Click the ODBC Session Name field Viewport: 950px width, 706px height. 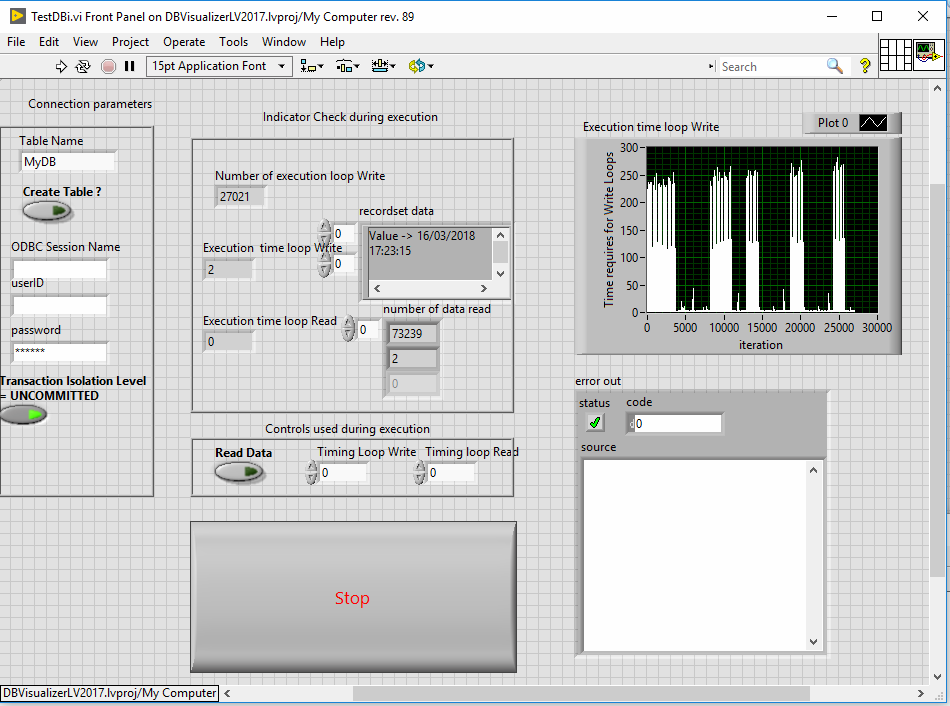tap(60, 269)
